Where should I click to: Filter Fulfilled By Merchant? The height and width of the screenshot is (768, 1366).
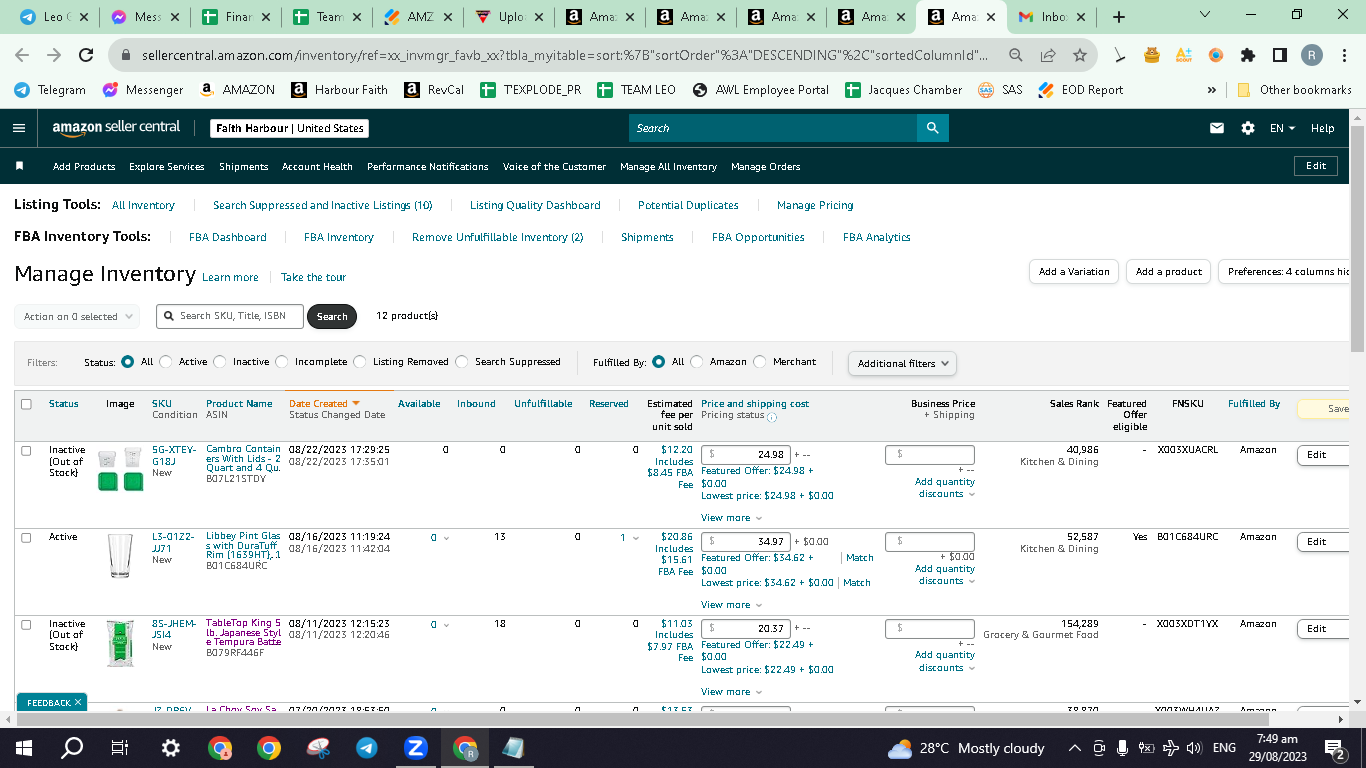(x=760, y=362)
